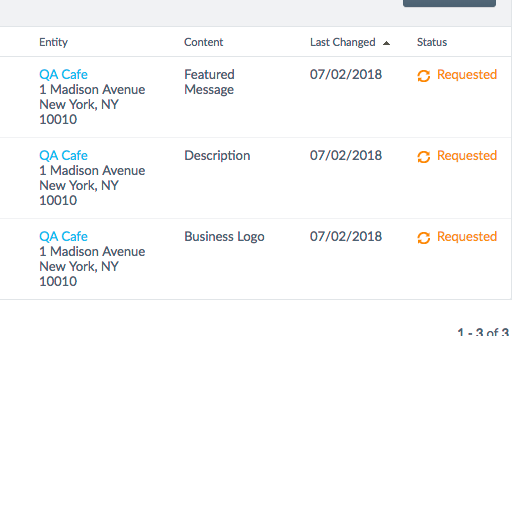The width and height of the screenshot is (518, 518).
Task: Sort table by Last Changed column
Action: 343,42
